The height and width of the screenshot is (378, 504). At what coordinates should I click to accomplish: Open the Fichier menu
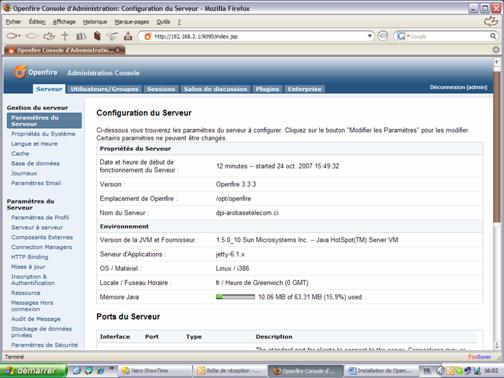13,22
